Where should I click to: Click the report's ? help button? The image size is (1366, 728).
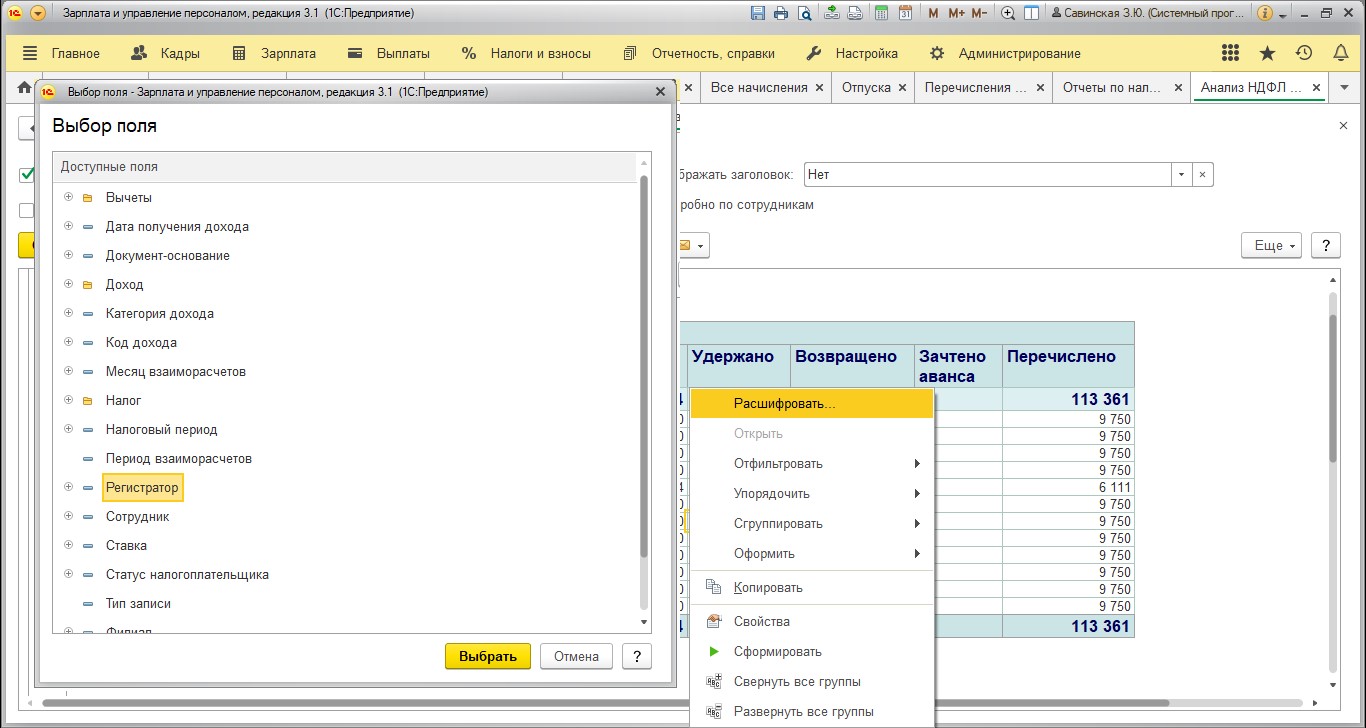(x=1325, y=245)
